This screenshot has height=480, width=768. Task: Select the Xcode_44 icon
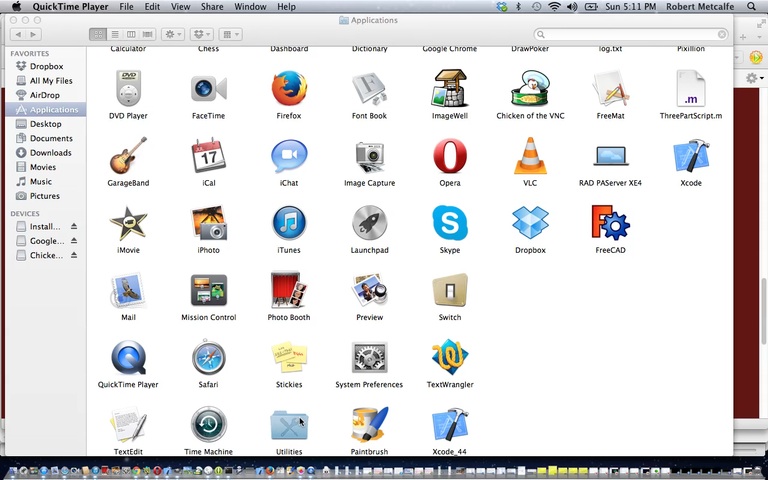pos(450,424)
